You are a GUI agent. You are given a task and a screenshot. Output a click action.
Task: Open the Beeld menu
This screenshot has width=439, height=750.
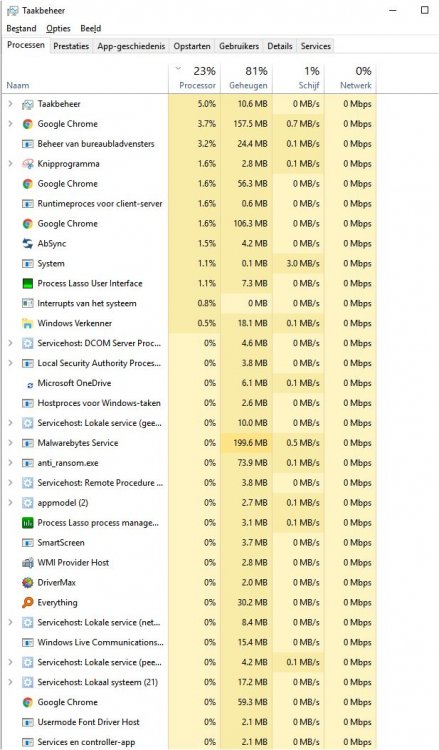(90, 29)
